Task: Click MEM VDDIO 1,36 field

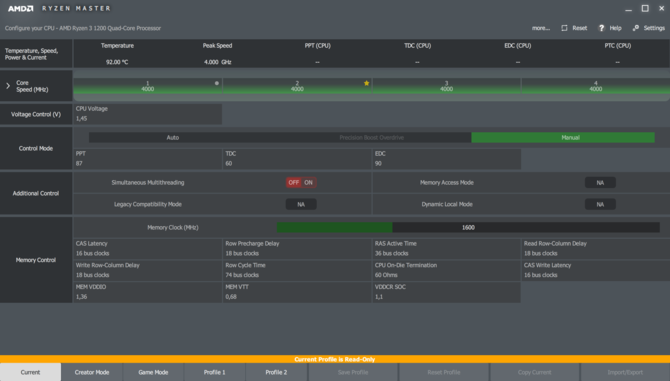Action: pos(147,292)
